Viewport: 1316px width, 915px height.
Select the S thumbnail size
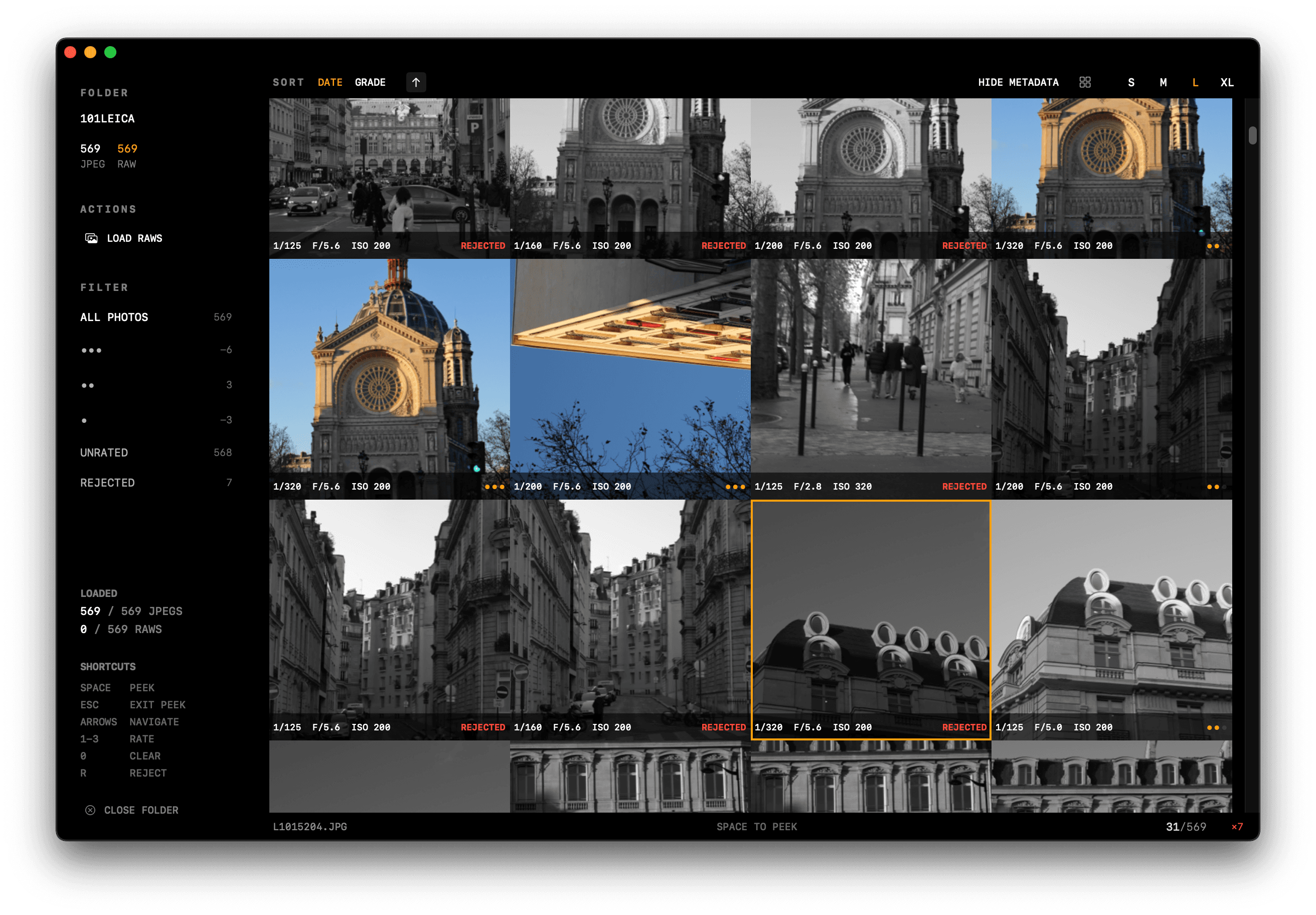1130,83
